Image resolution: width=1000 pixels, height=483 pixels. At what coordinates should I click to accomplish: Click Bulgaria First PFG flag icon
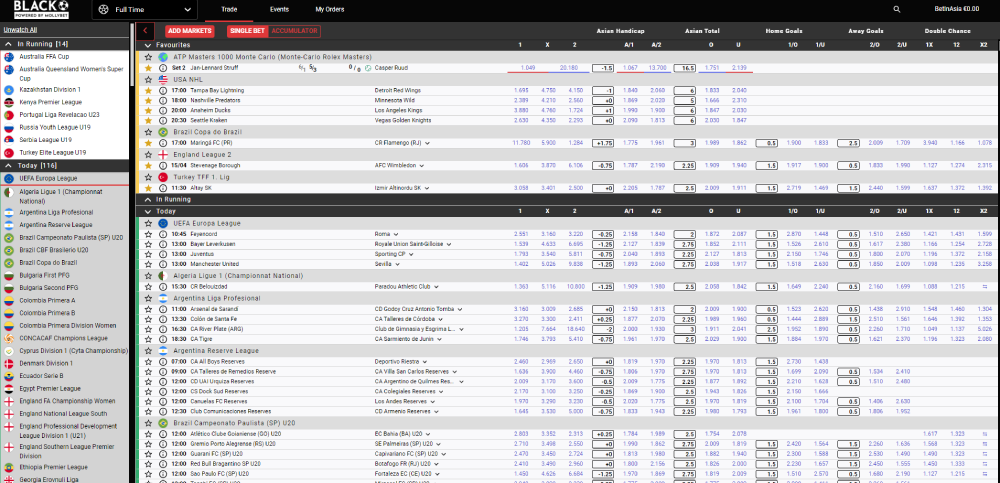click(x=9, y=275)
